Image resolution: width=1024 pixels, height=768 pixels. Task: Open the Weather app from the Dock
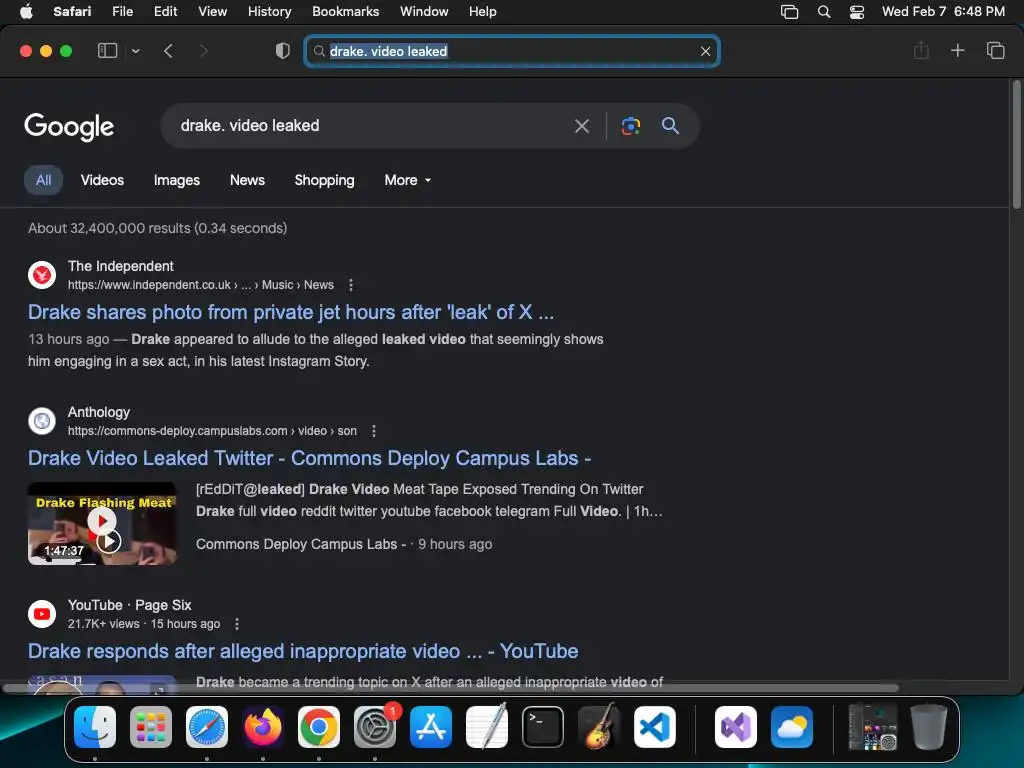pos(792,727)
